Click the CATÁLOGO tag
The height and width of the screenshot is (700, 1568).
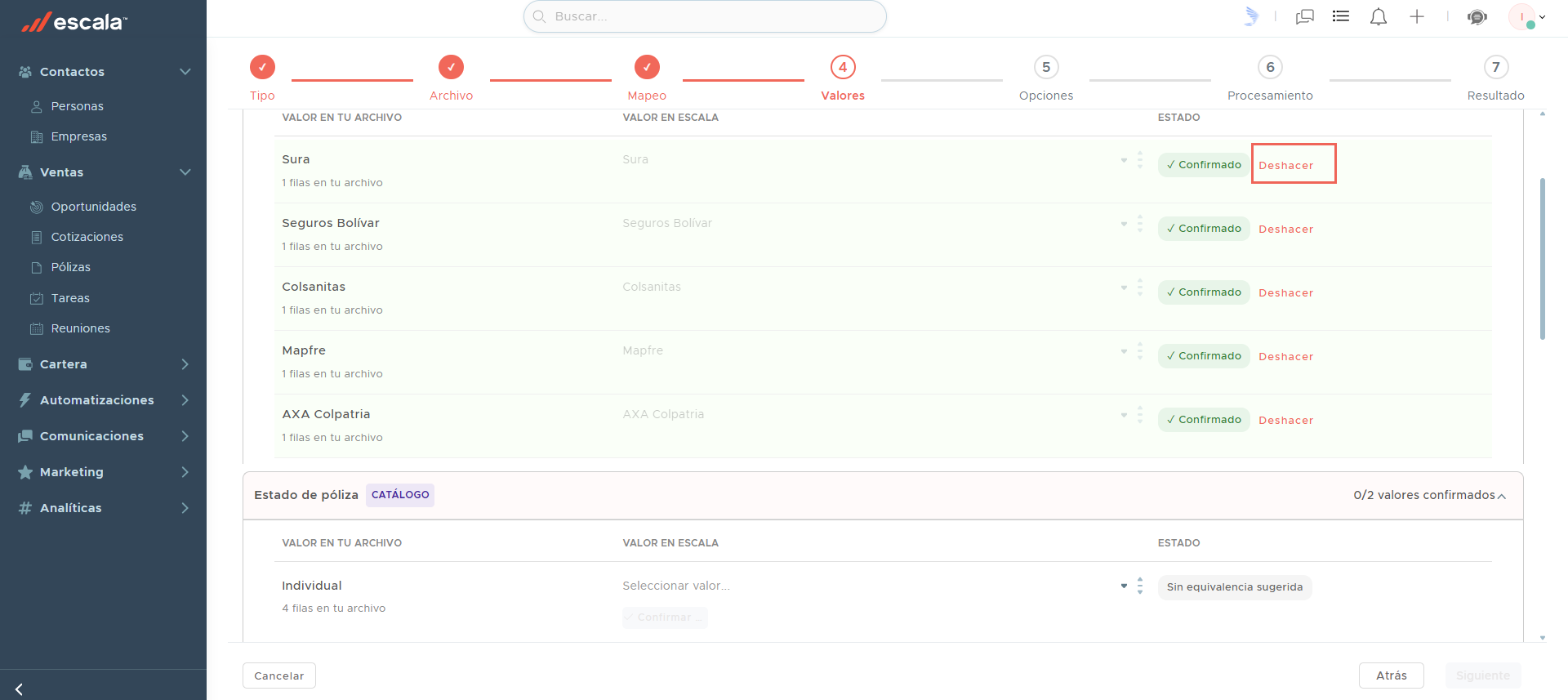[x=400, y=495]
